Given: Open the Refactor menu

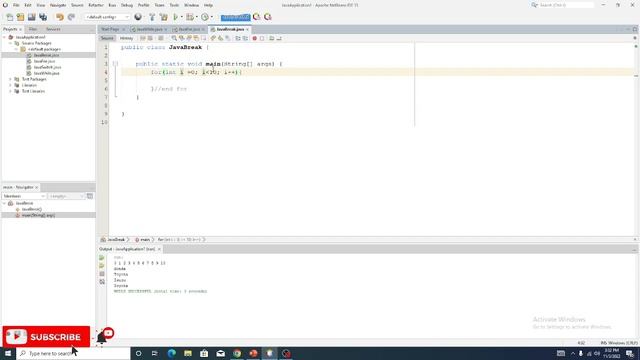Looking at the screenshot, I should 96,5.
